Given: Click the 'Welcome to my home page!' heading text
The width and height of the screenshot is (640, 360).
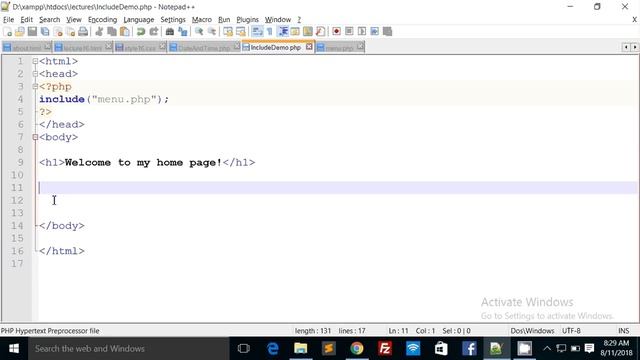Looking at the screenshot, I should pyautogui.click(x=143, y=162).
